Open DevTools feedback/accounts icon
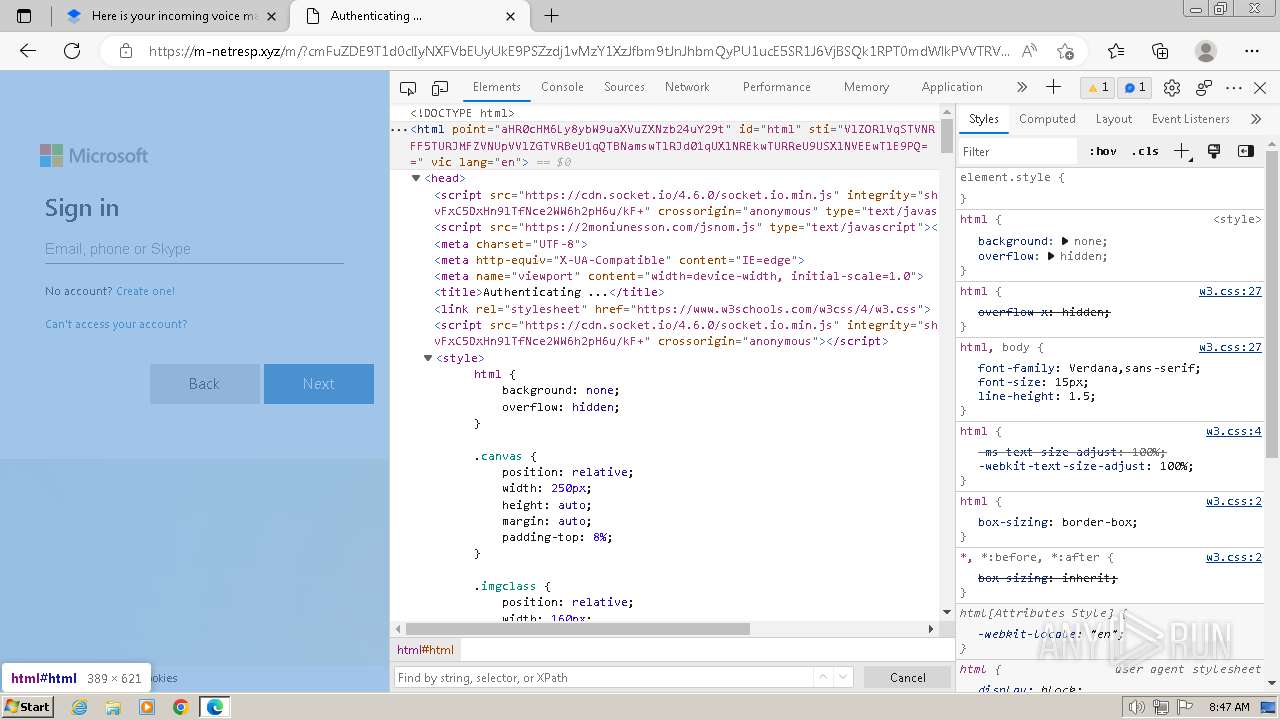Screen dimensions: 1280x720 (x=1204, y=88)
